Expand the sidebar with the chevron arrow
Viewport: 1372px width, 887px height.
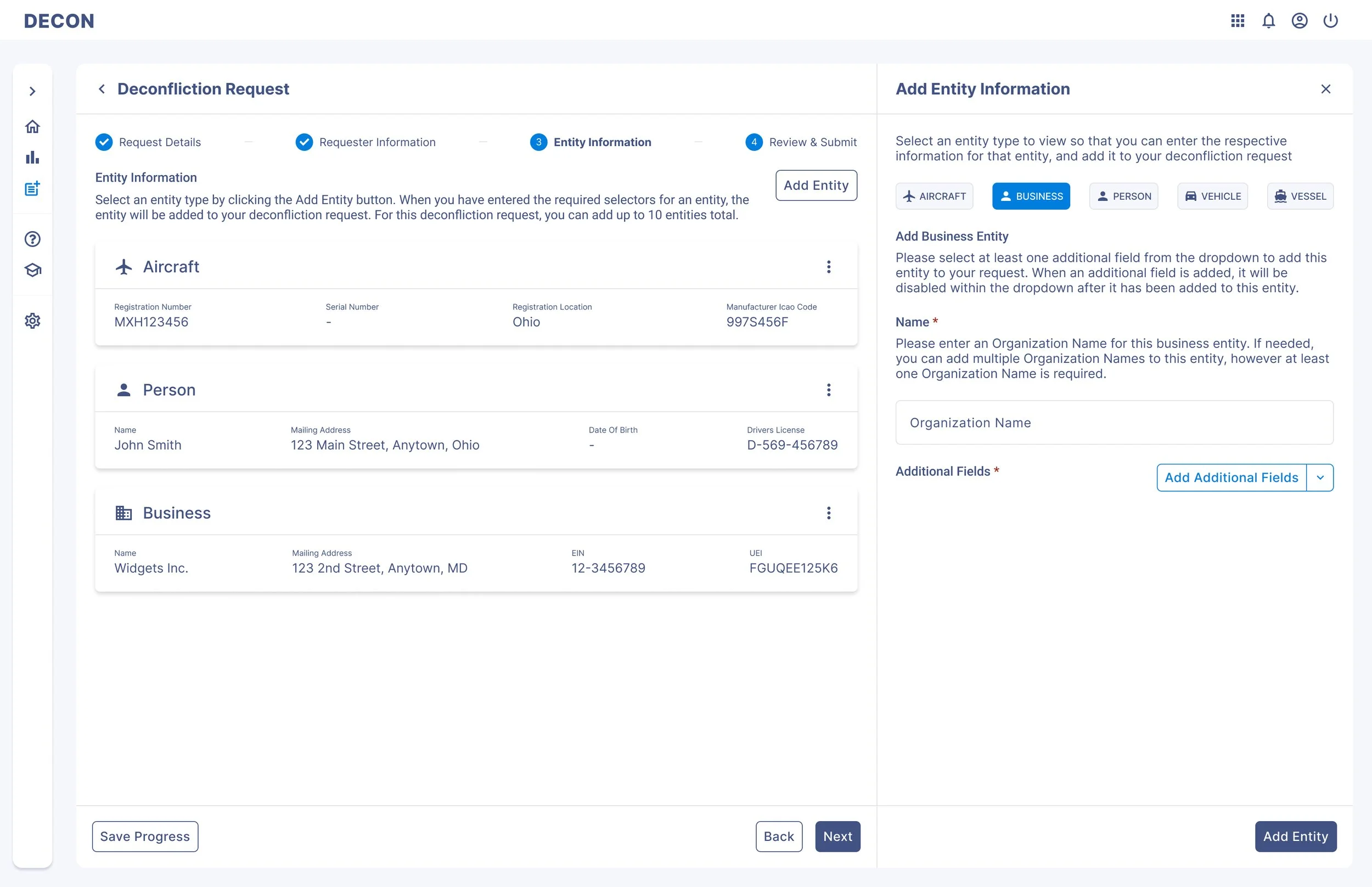[33, 91]
